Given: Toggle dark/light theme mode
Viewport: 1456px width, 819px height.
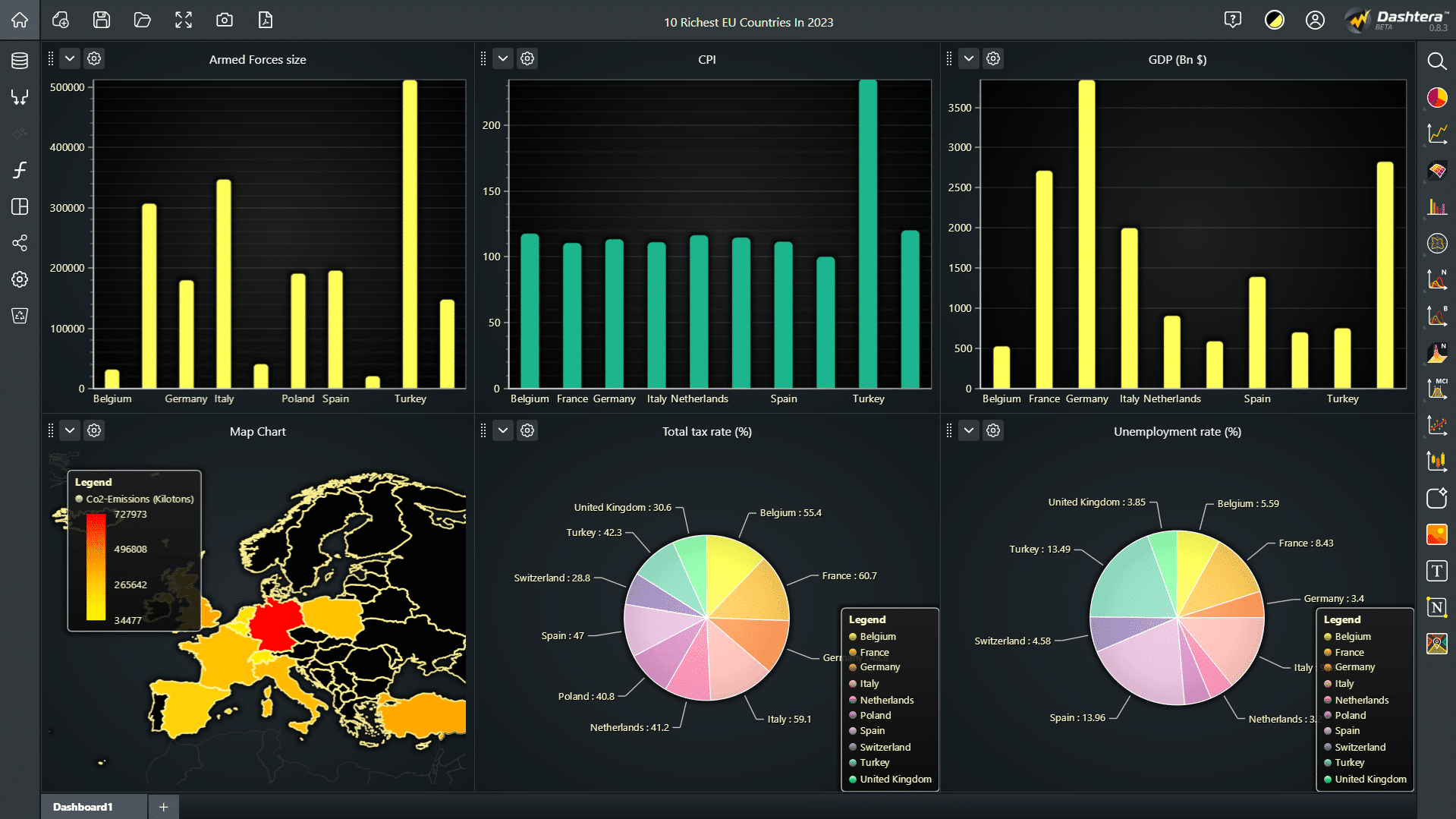Looking at the screenshot, I should click(1274, 20).
